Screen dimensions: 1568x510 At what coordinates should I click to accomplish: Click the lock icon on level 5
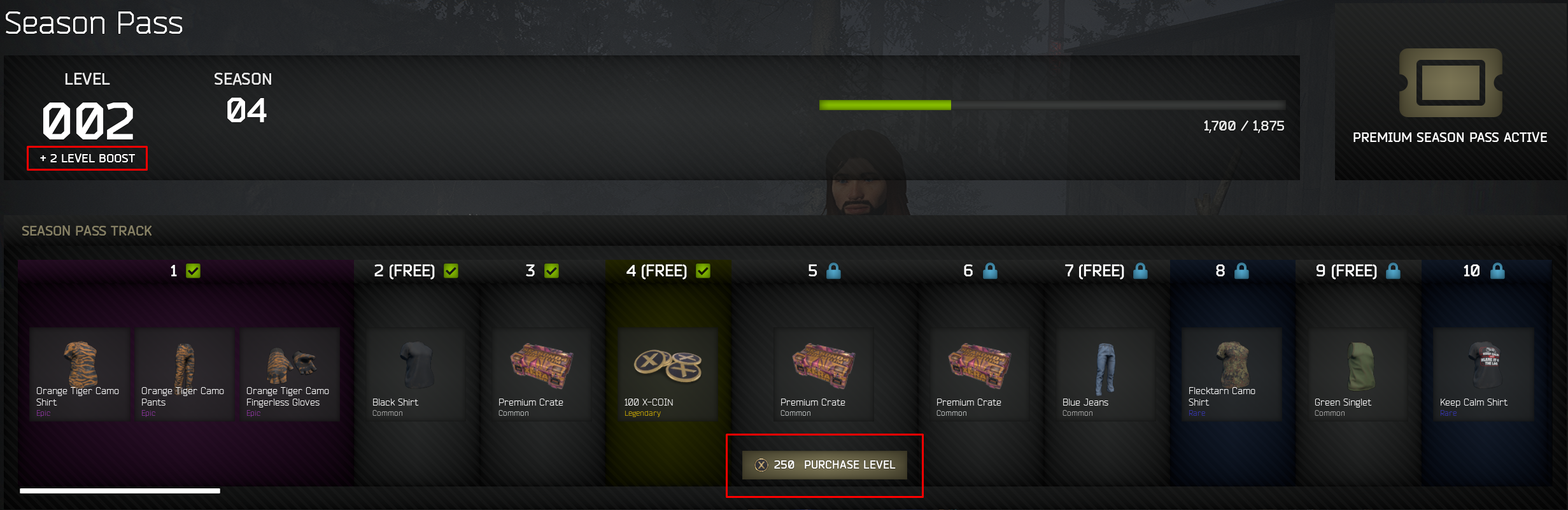click(x=833, y=271)
